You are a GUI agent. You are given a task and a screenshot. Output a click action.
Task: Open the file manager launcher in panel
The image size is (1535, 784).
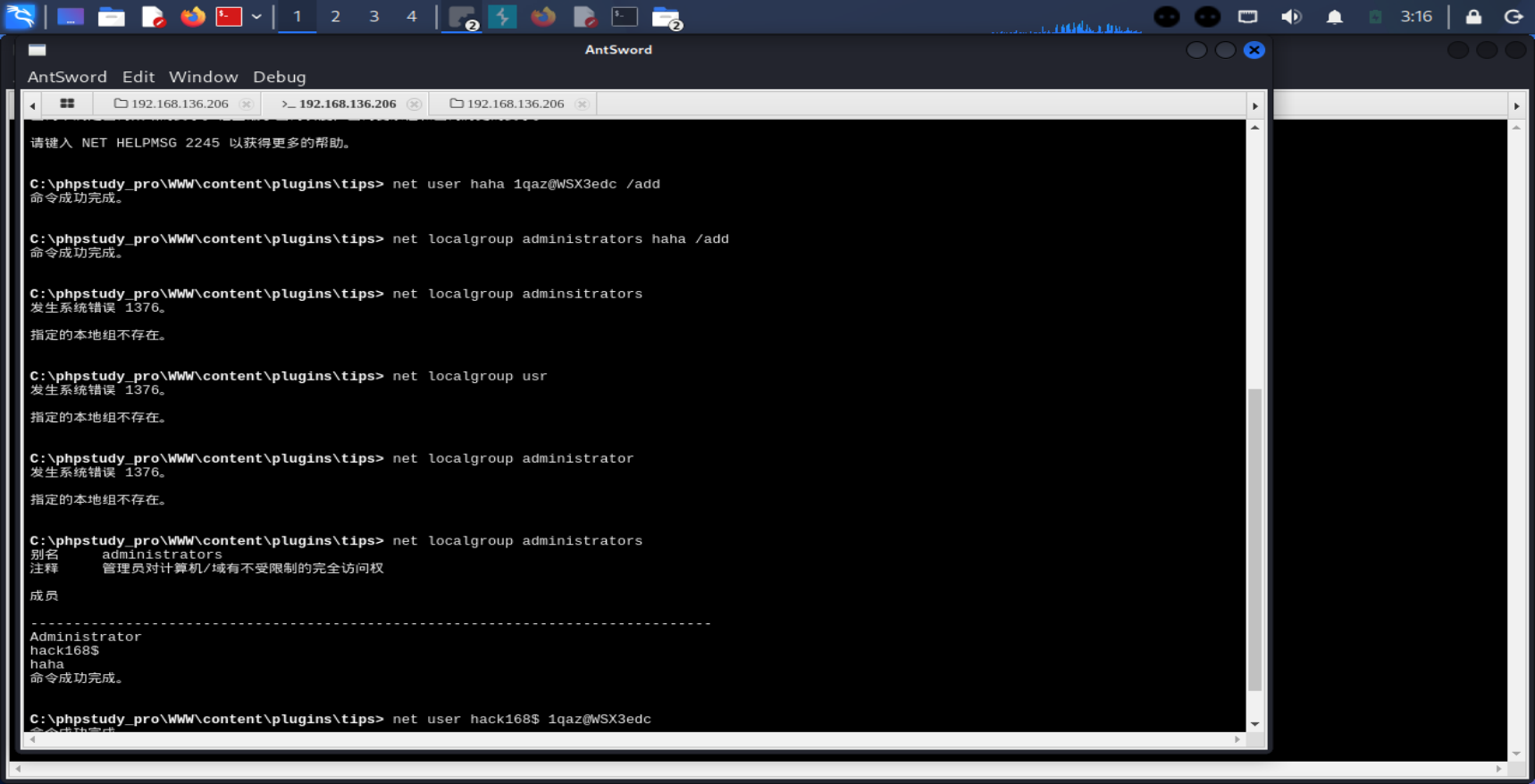(x=111, y=16)
